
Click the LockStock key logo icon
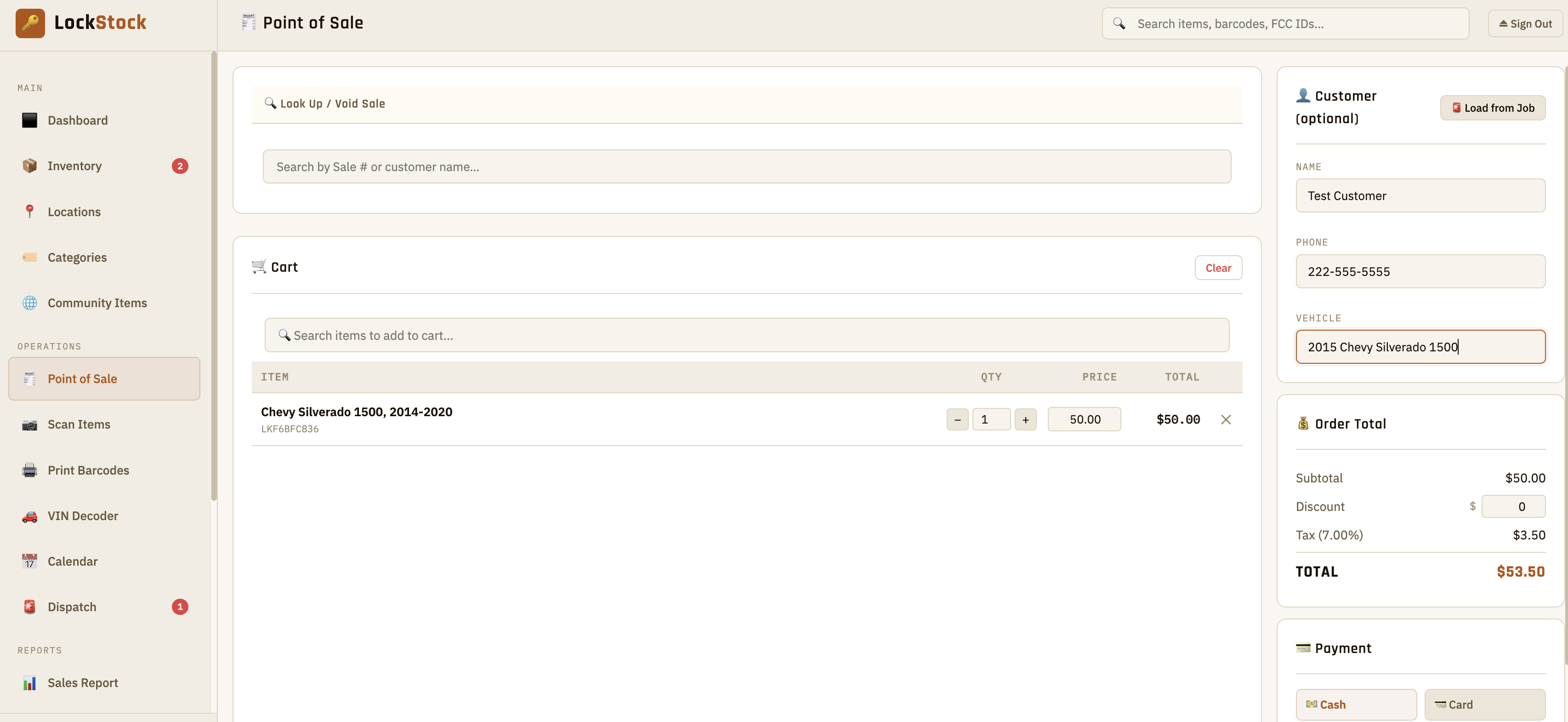(x=30, y=23)
